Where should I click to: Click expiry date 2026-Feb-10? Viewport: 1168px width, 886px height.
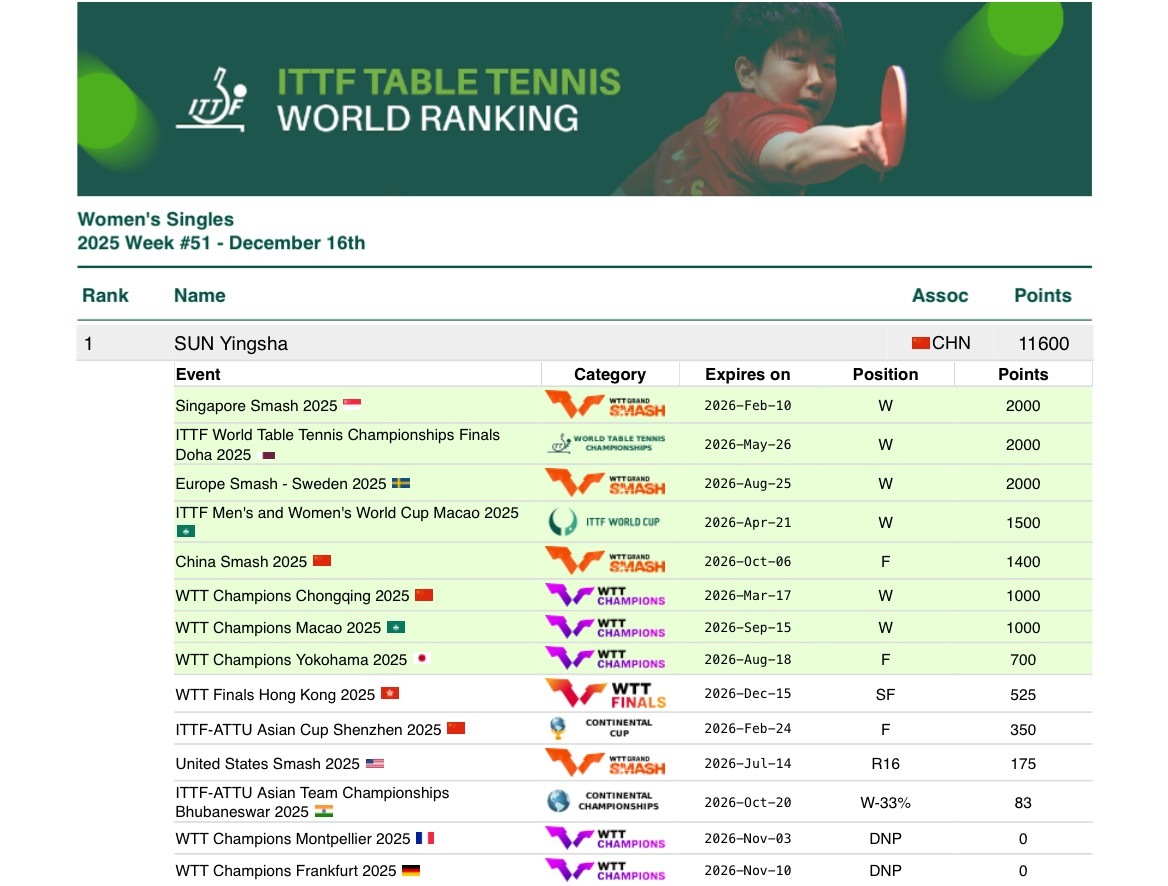748,405
